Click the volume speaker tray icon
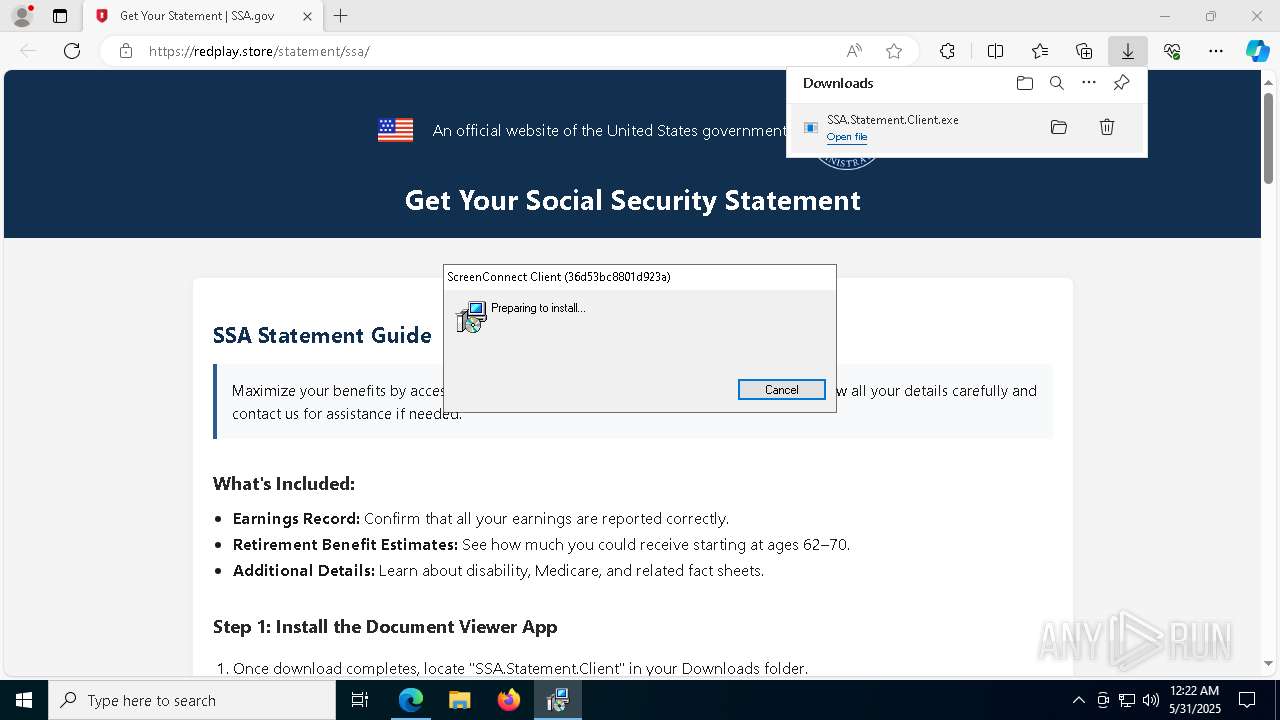The image size is (1280, 720). tap(1151, 700)
